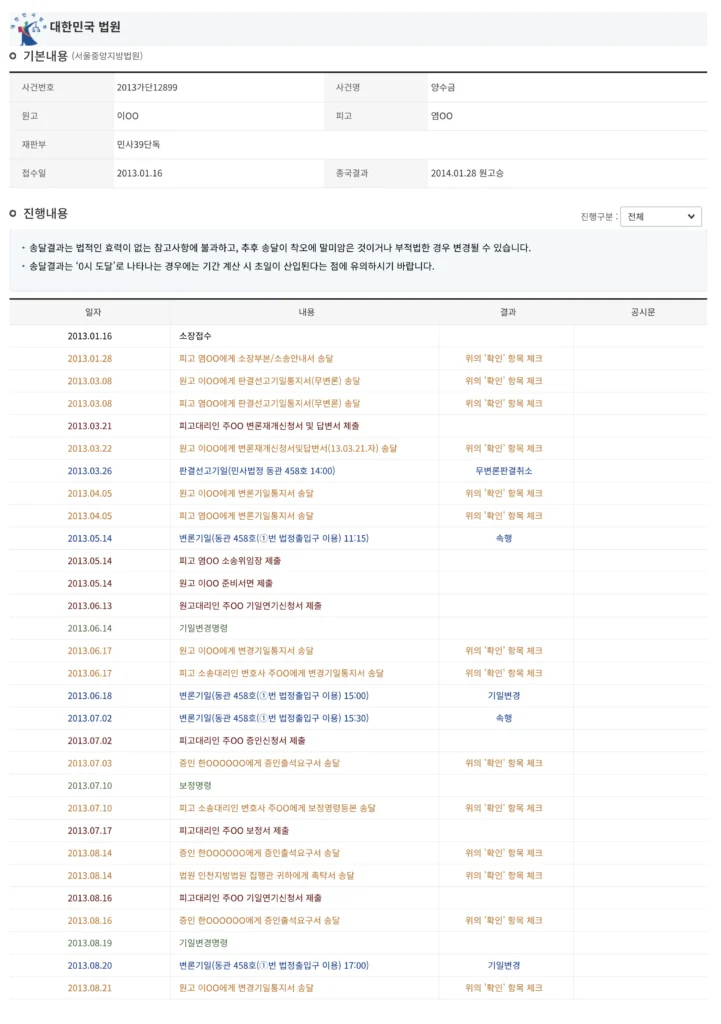Select 원고 이OO 준비서면 제출
Image resolution: width=721 pixels, height=1024 pixels.
click(x=226, y=583)
